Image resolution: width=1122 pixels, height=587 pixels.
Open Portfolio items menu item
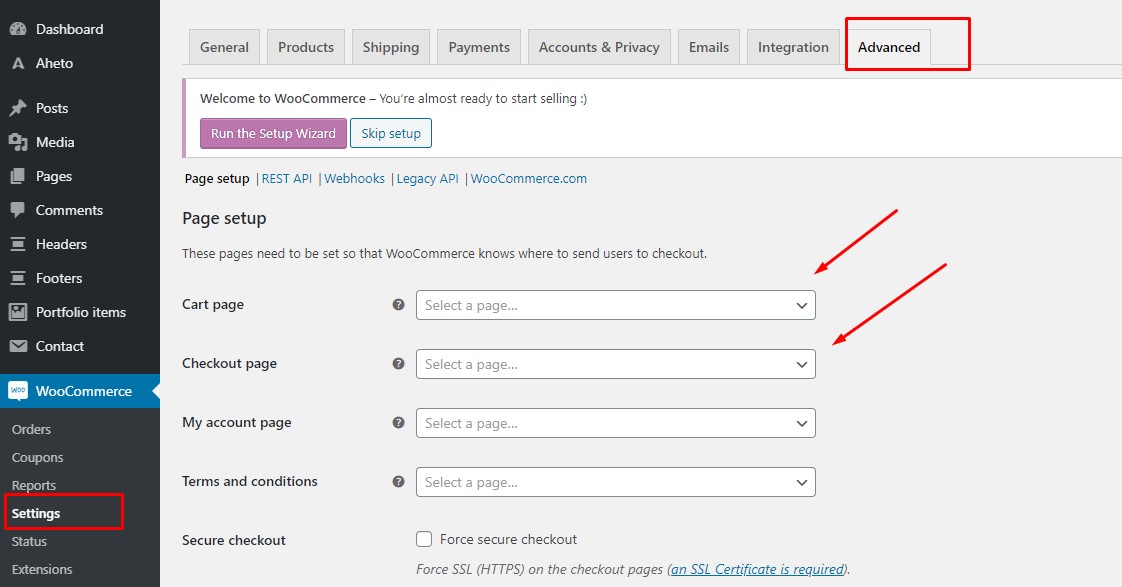point(80,312)
